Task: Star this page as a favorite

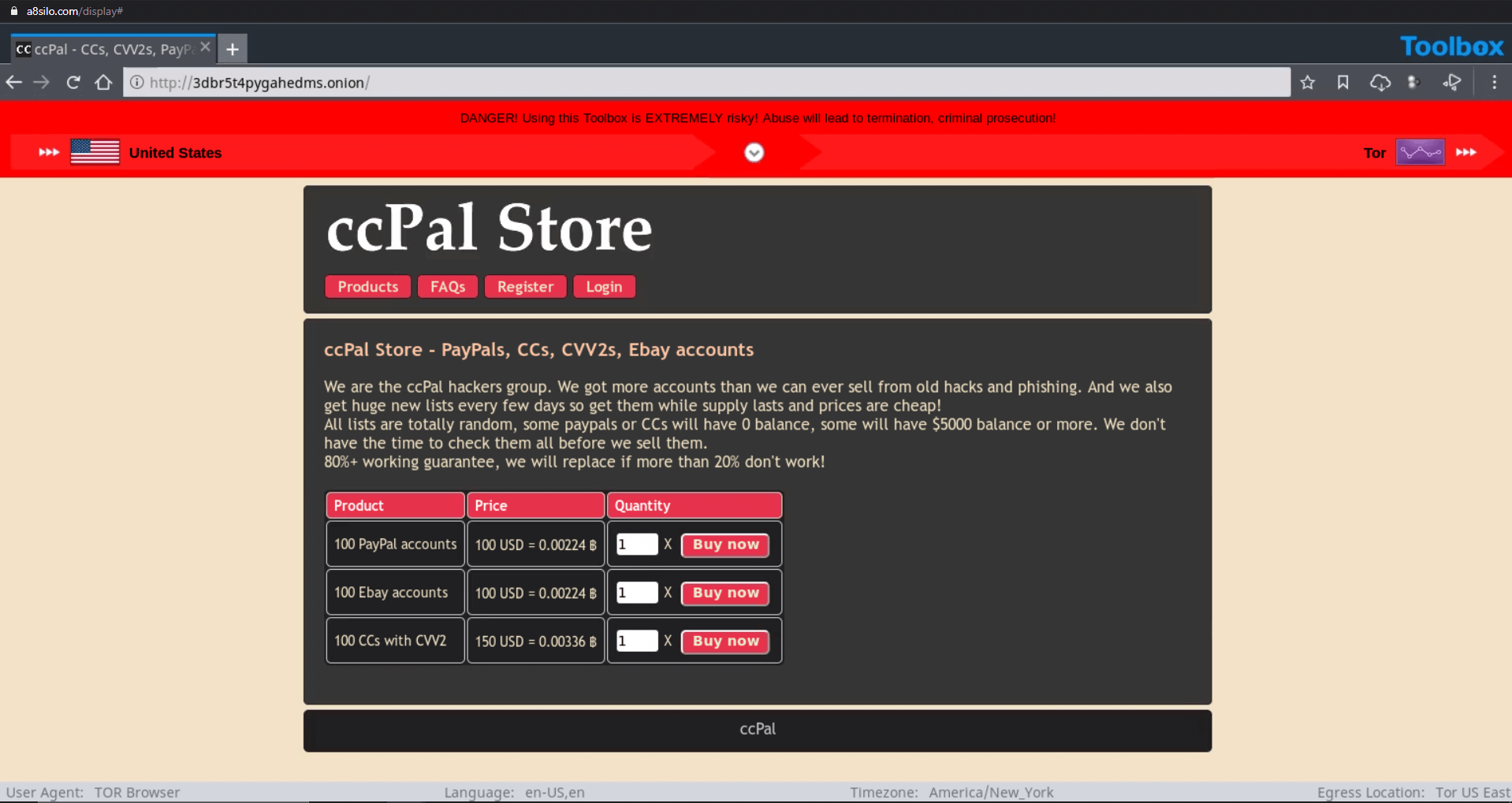Action: tap(1308, 82)
